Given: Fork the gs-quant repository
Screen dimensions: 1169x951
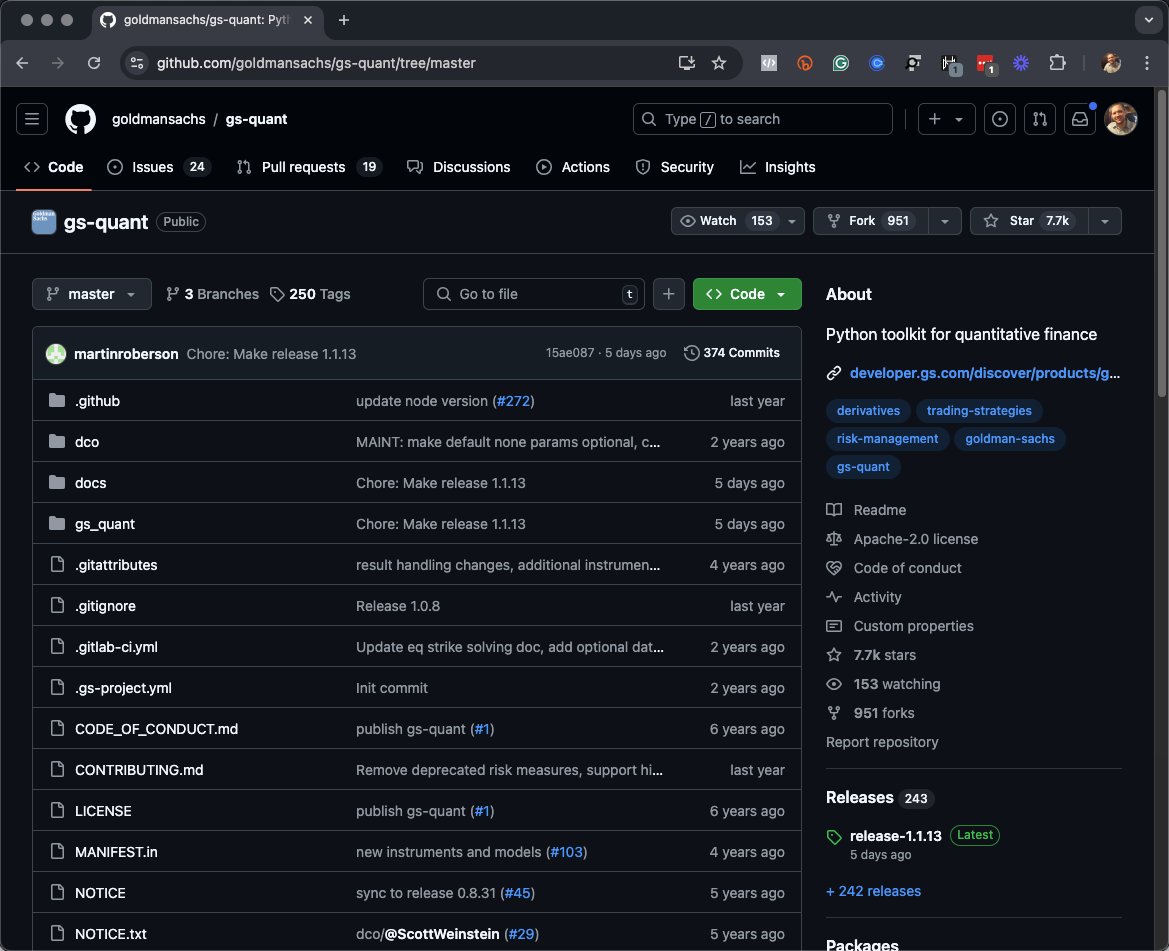Looking at the screenshot, I should coord(871,221).
